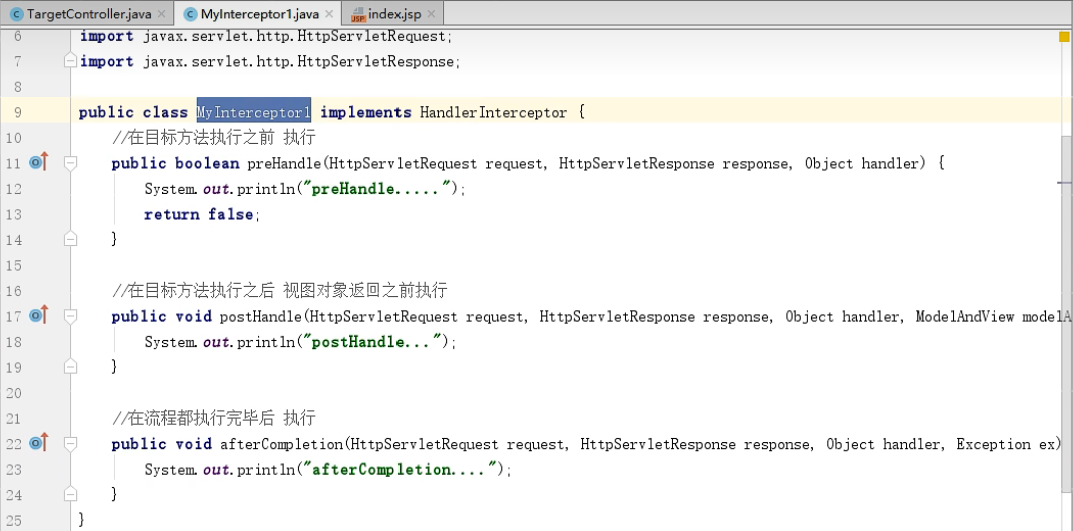Click implements-method gutter icon on line 11
1073x531 pixels.
39,163
